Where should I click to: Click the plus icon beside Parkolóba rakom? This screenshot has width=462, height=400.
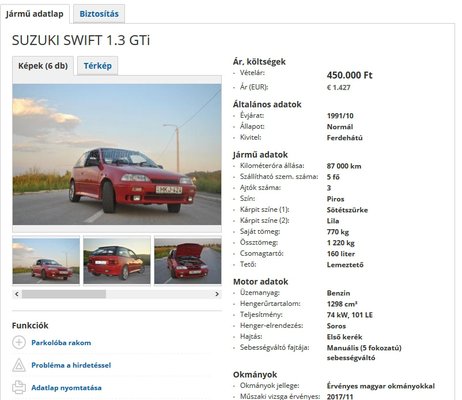[x=19, y=342]
